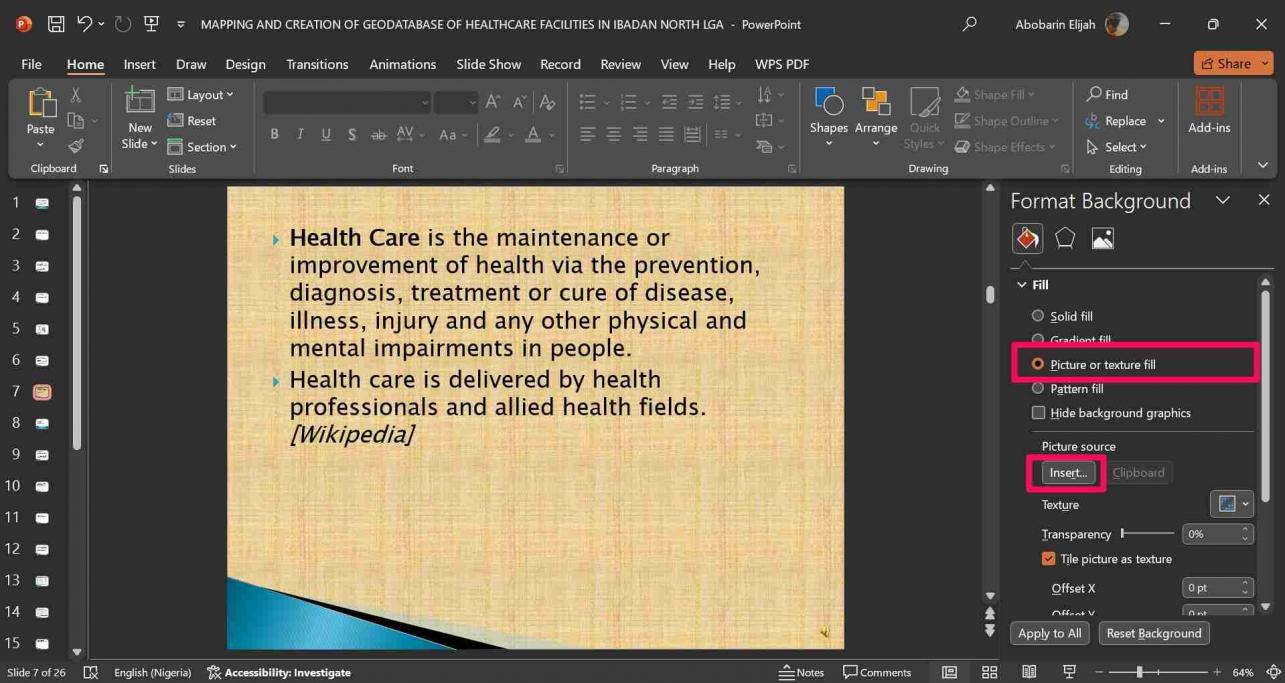Image resolution: width=1285 pixels, height=683 pixels.
Task: Click the Format Painter brush icon
Action: pyautogui.click(x=75, y=146)
